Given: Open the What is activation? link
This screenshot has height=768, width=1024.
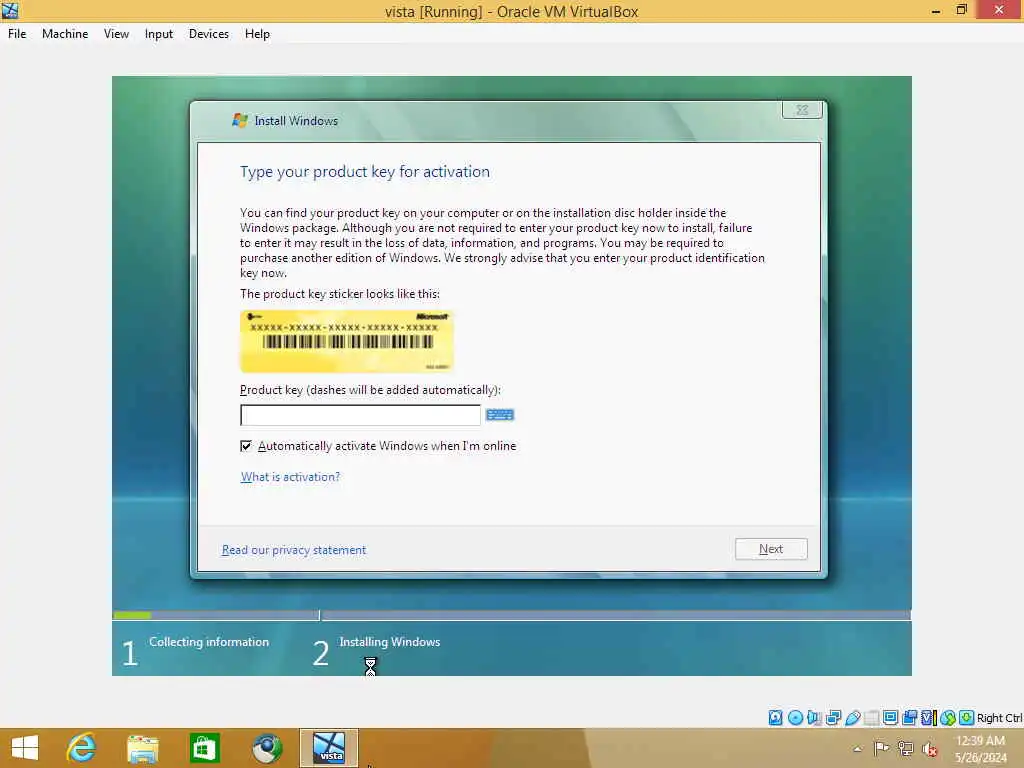Looking at the screenshot, I should (x=291, y=477).
